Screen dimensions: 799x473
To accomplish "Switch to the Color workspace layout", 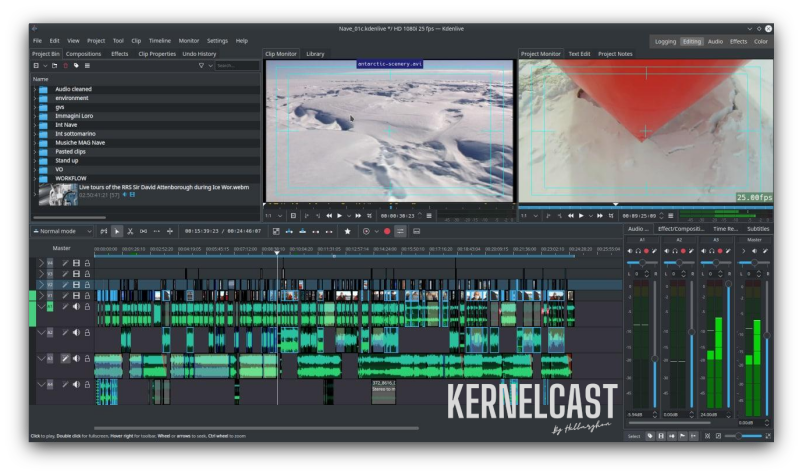I will 761,42.
